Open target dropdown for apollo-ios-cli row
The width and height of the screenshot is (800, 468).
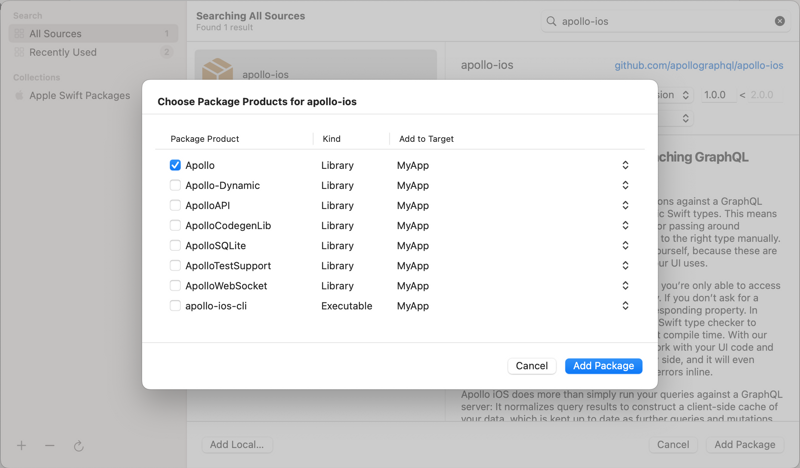coord(625,306)
